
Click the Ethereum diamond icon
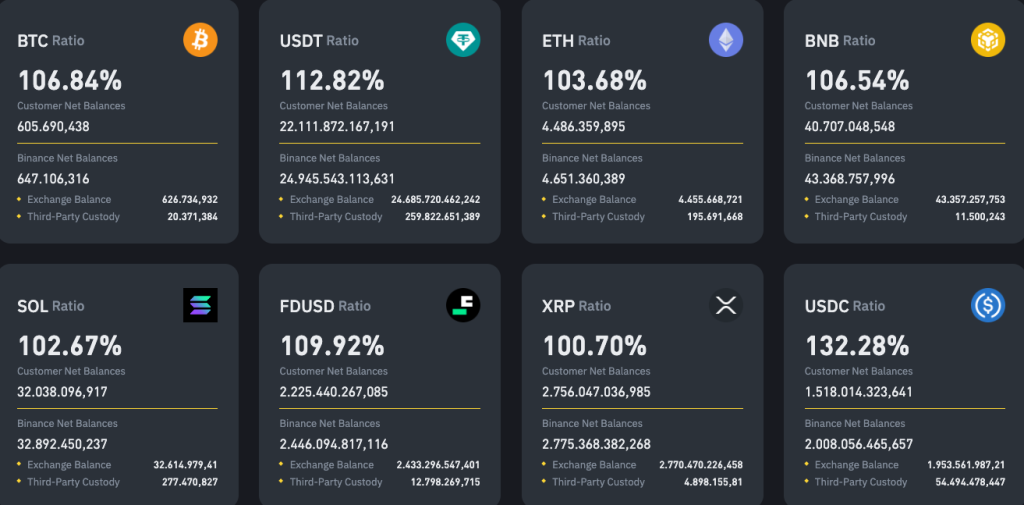(x=726, y=40)
